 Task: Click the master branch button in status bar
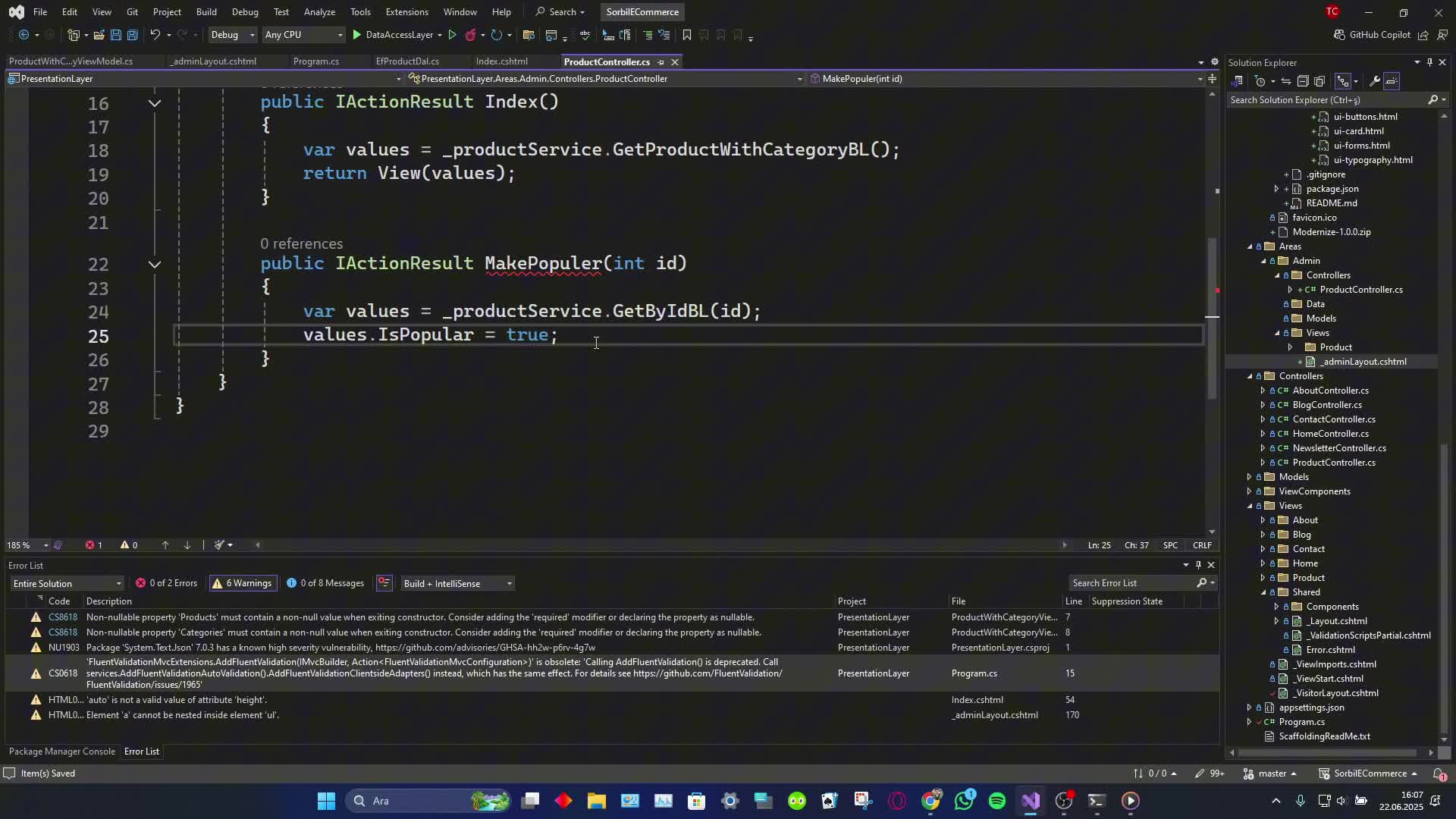[x=1271, y=773]
